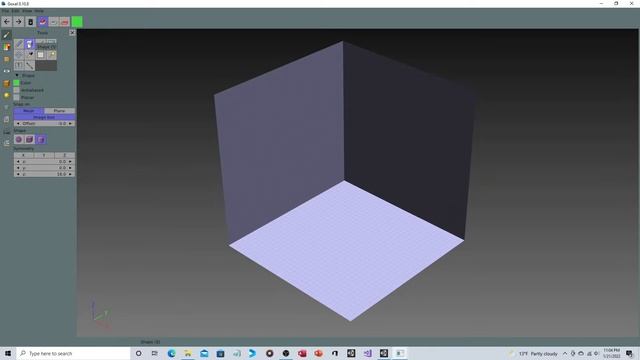
Task: Toggle Snap on Image box button
Action: click(44, 117)
